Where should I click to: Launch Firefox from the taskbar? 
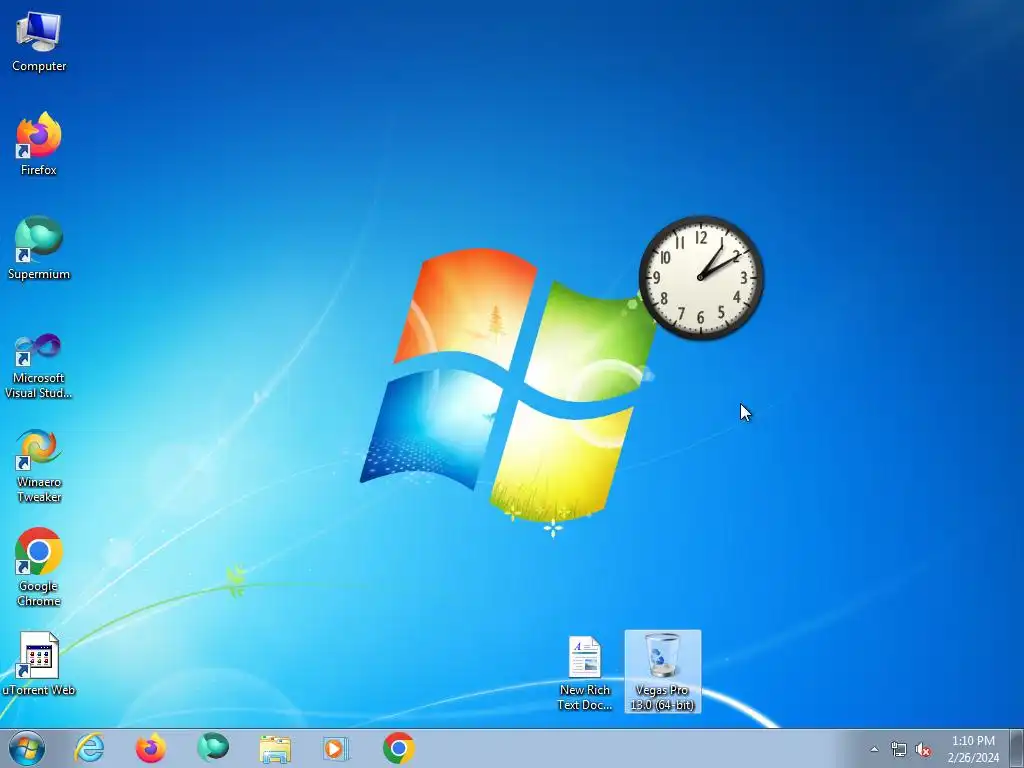(x=150, y=748)
